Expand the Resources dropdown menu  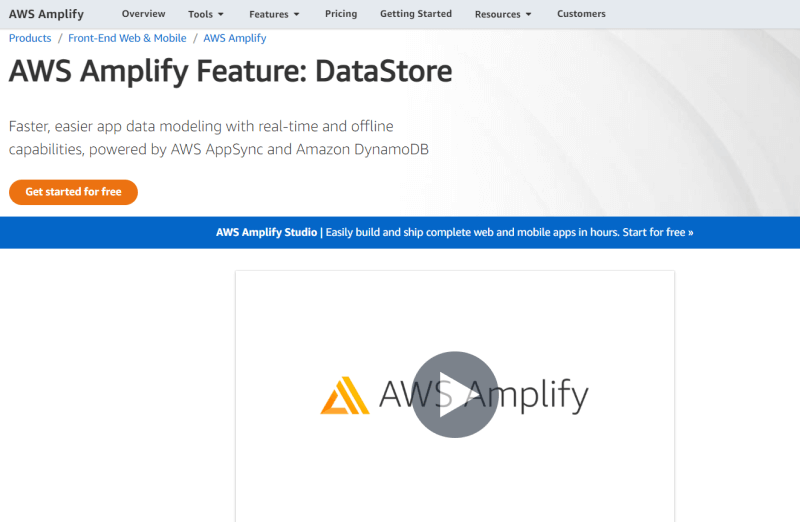503,14
